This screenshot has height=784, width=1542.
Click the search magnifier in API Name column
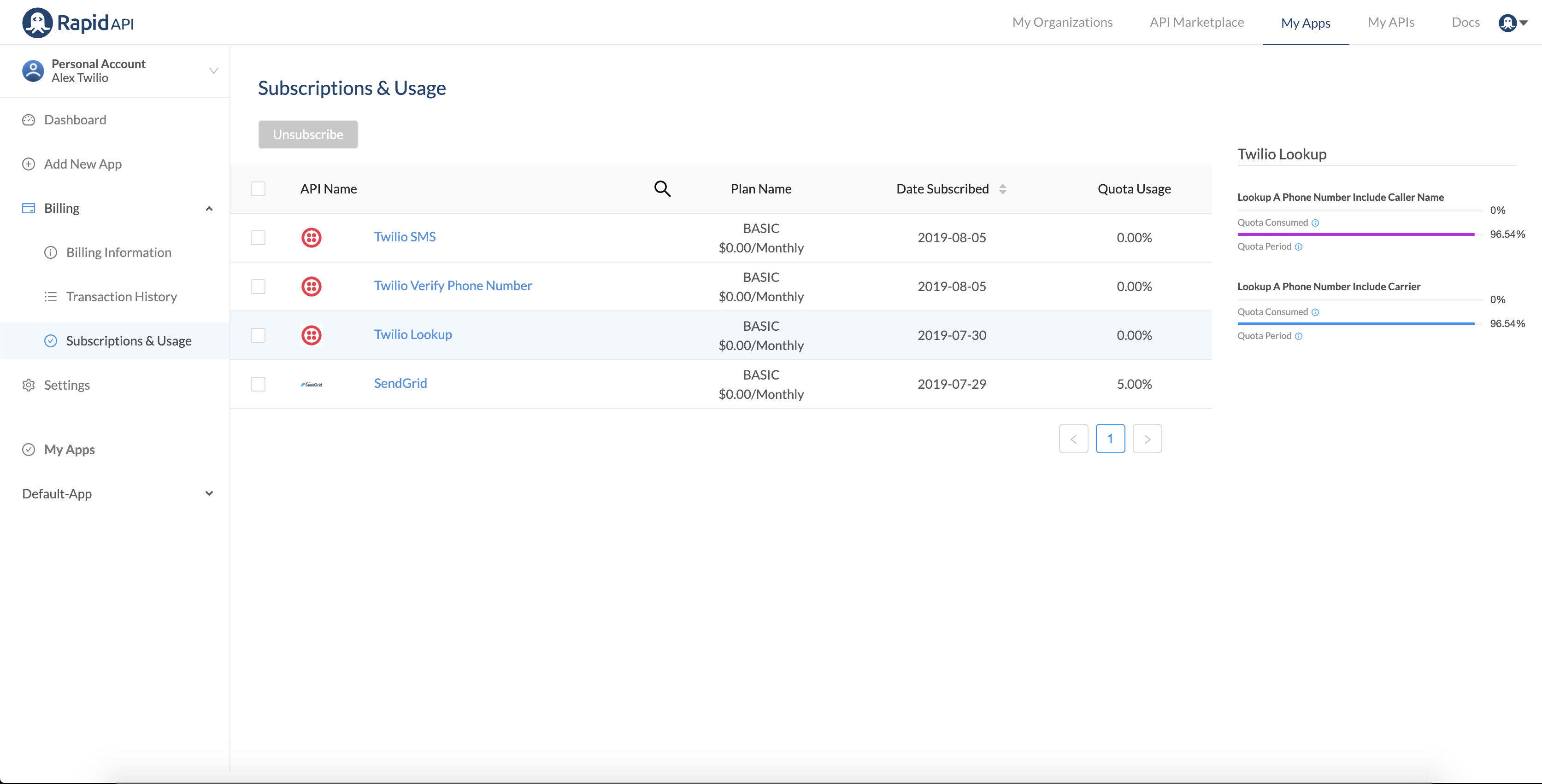pyautogui.click(x=662, y=188)
